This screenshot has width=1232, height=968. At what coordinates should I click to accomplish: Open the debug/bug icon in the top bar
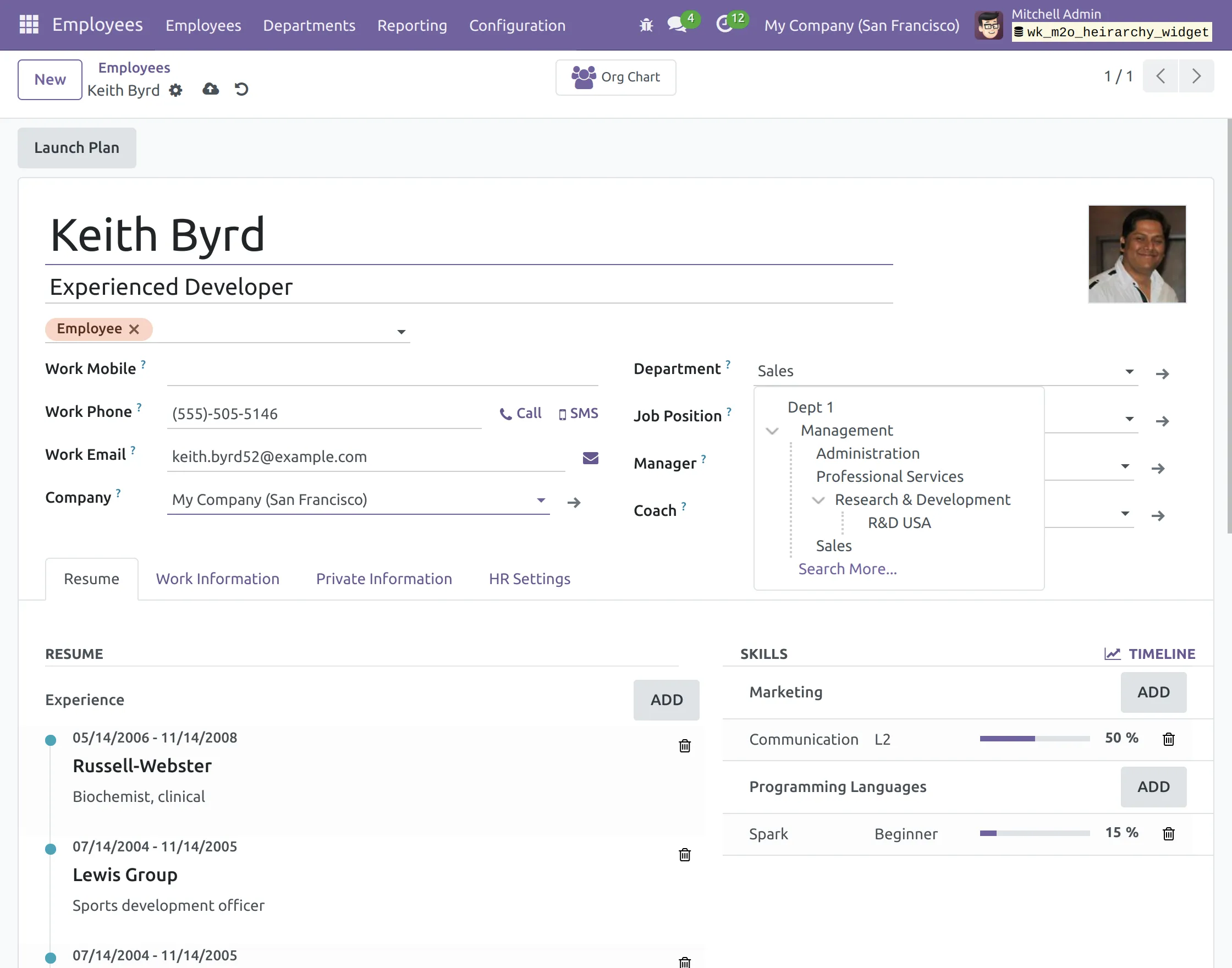tap(646, 25)
